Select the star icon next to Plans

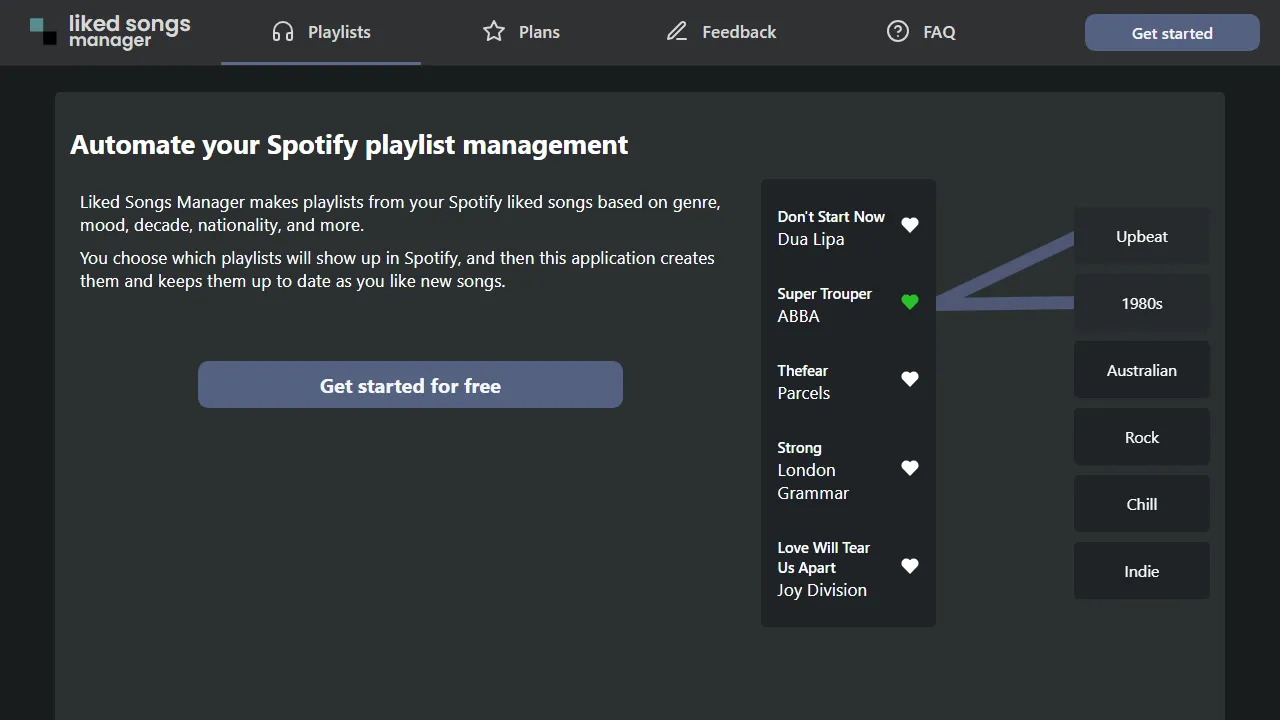492,31
